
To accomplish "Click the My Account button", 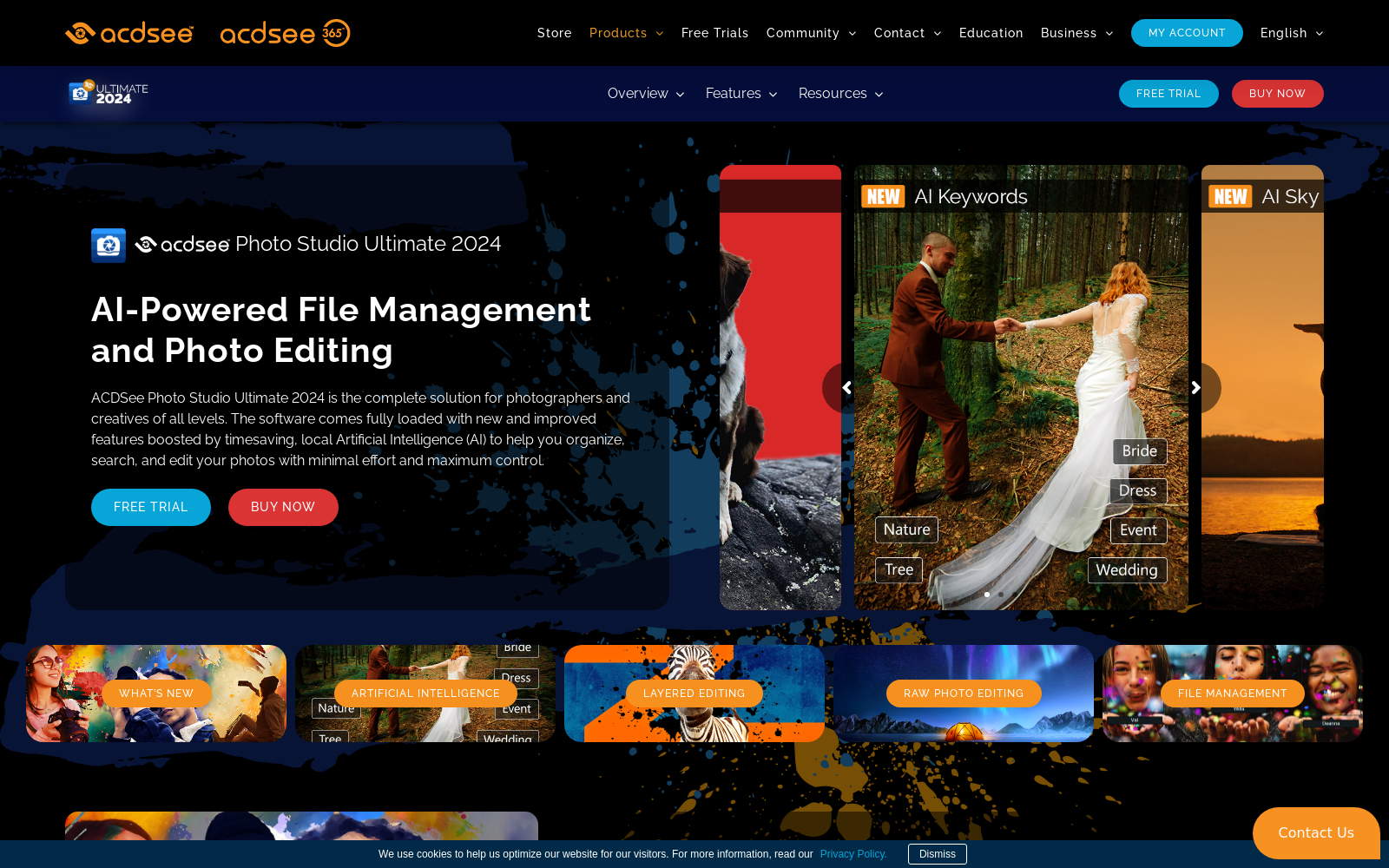I will pyautogui.click(x=1187, y=33).
